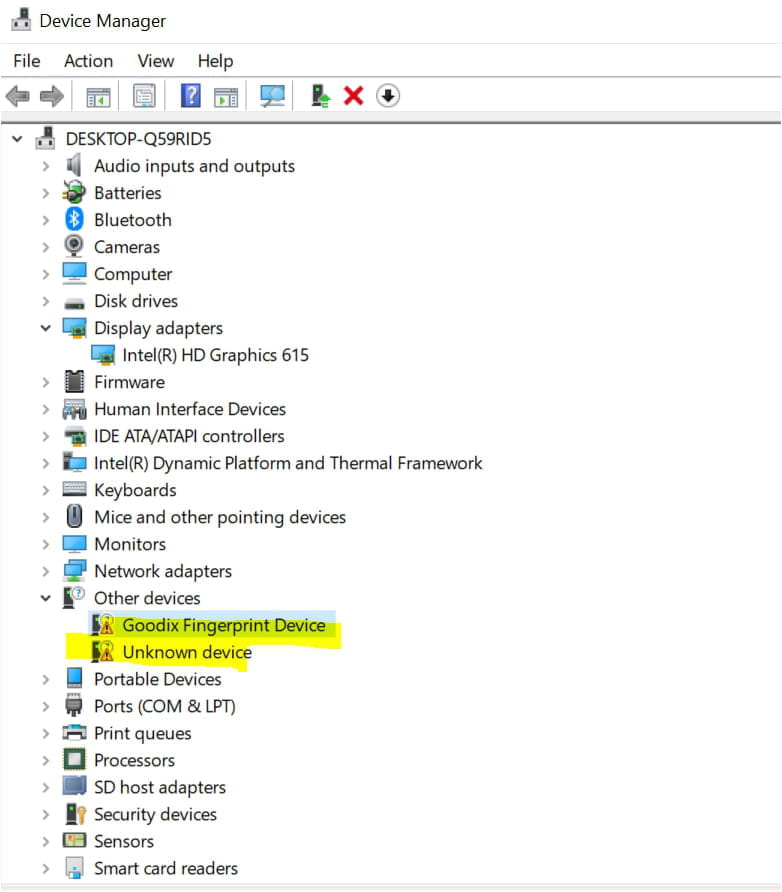
Task: Click the Unknown device warning icon
Action: point(103,651)
